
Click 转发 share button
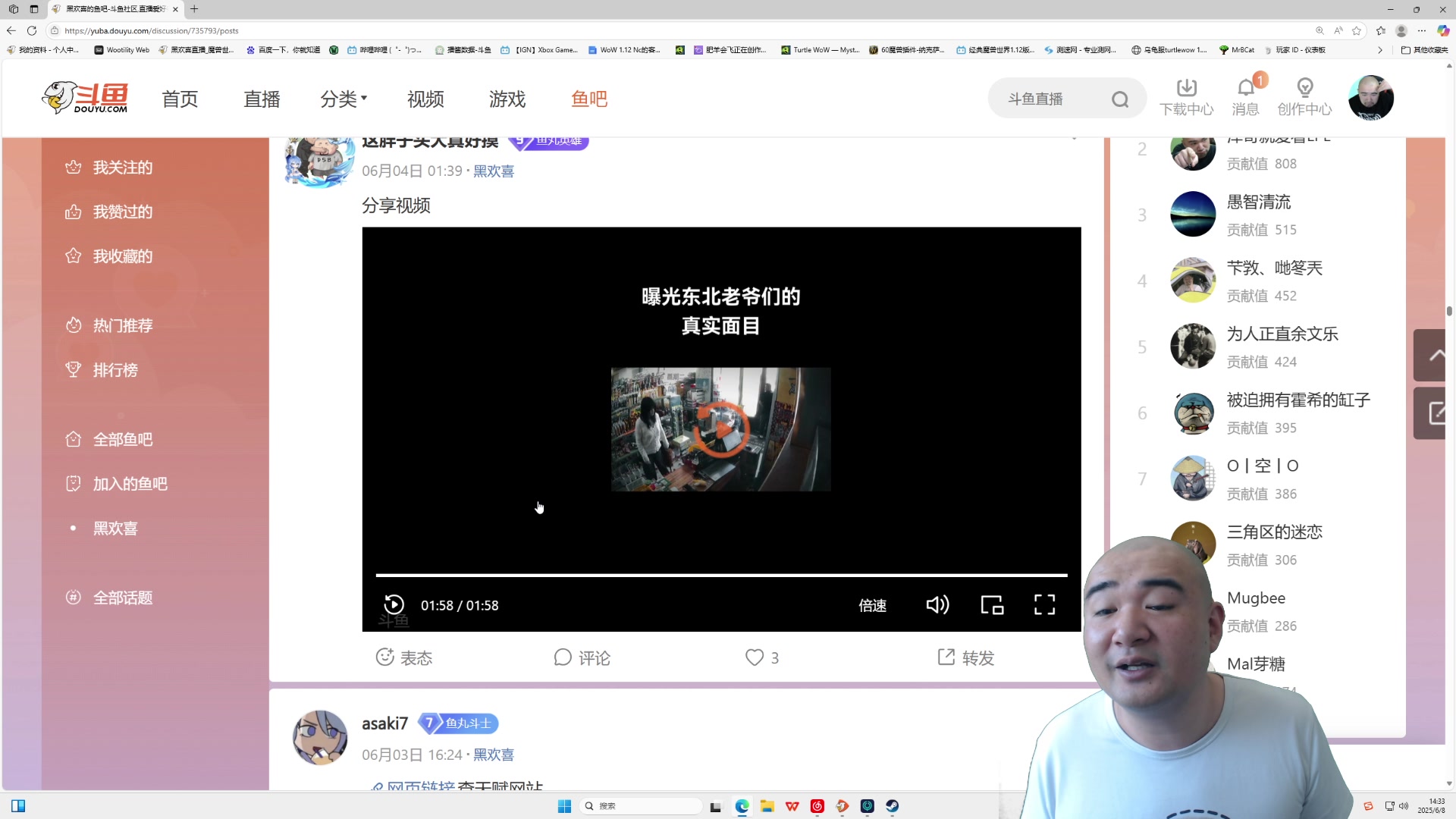pos(966,657)
